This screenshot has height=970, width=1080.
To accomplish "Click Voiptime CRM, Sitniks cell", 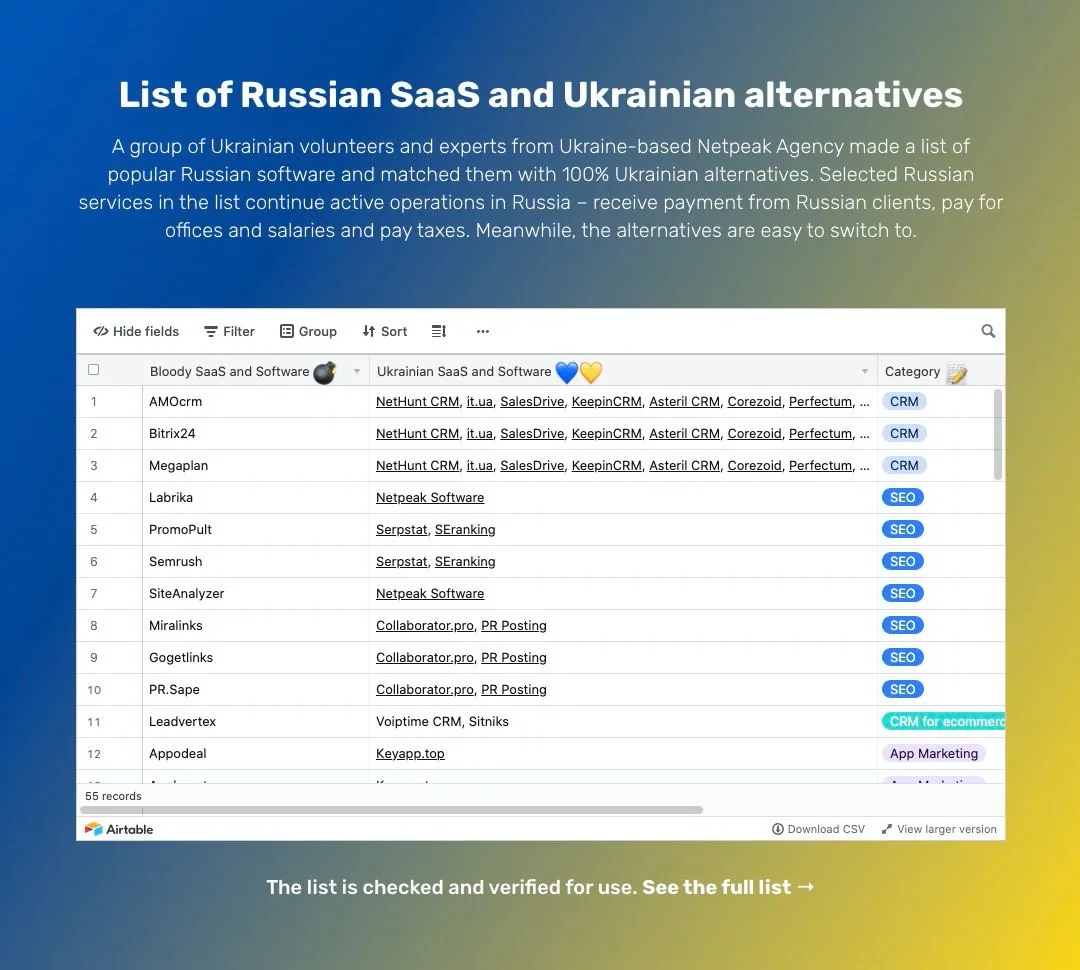I will coord(623,722).
